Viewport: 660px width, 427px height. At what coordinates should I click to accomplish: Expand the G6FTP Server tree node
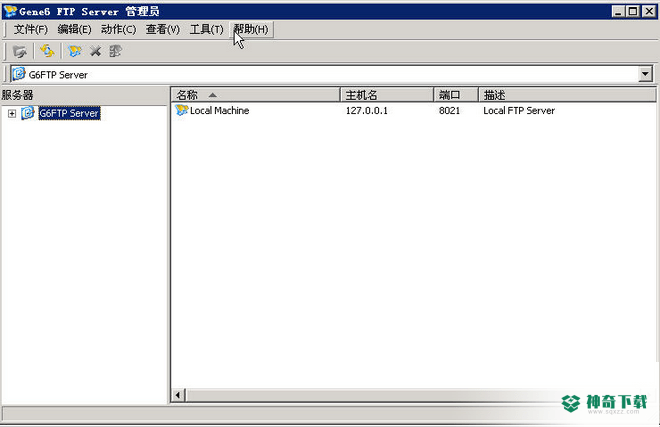pyautogui.click(x=12, y=113)
